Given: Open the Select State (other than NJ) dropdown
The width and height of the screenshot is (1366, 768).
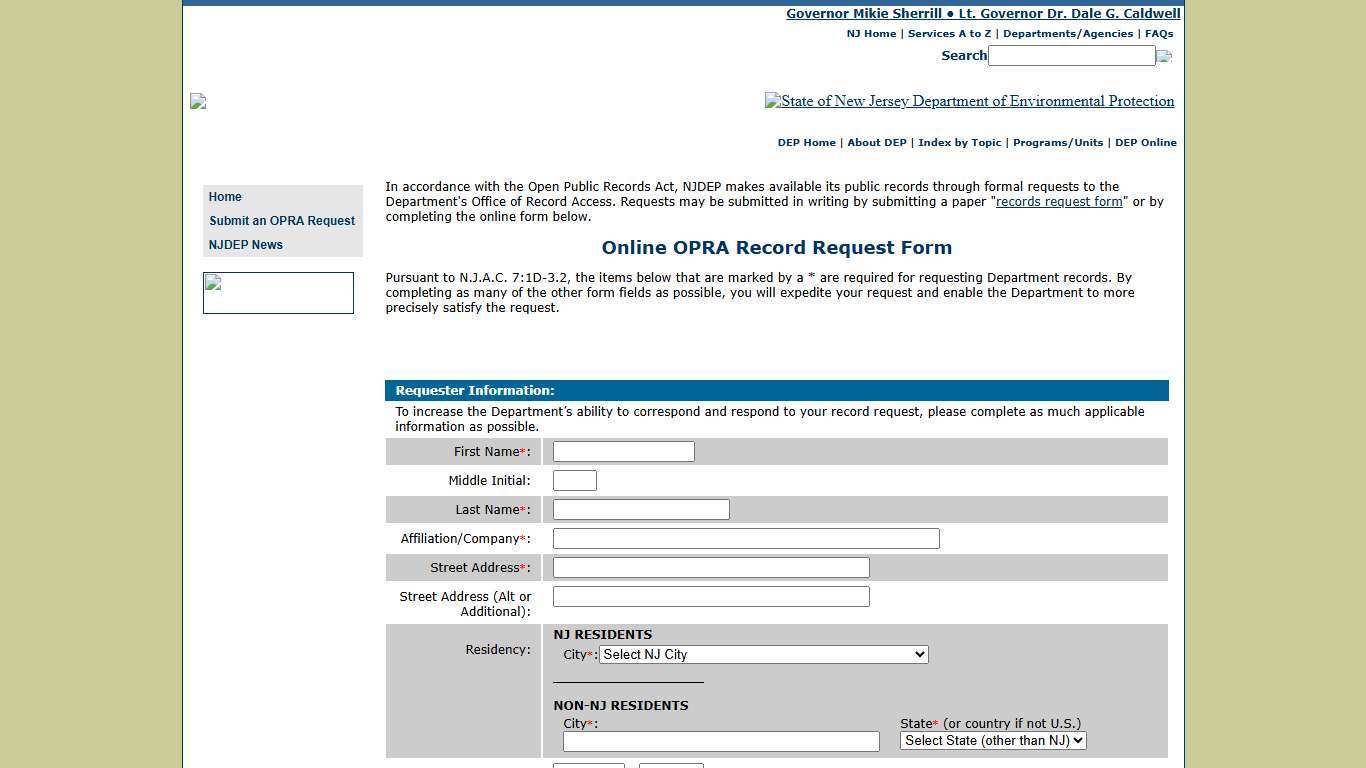Looking at the screenshot, I should [x=991, y=740].
